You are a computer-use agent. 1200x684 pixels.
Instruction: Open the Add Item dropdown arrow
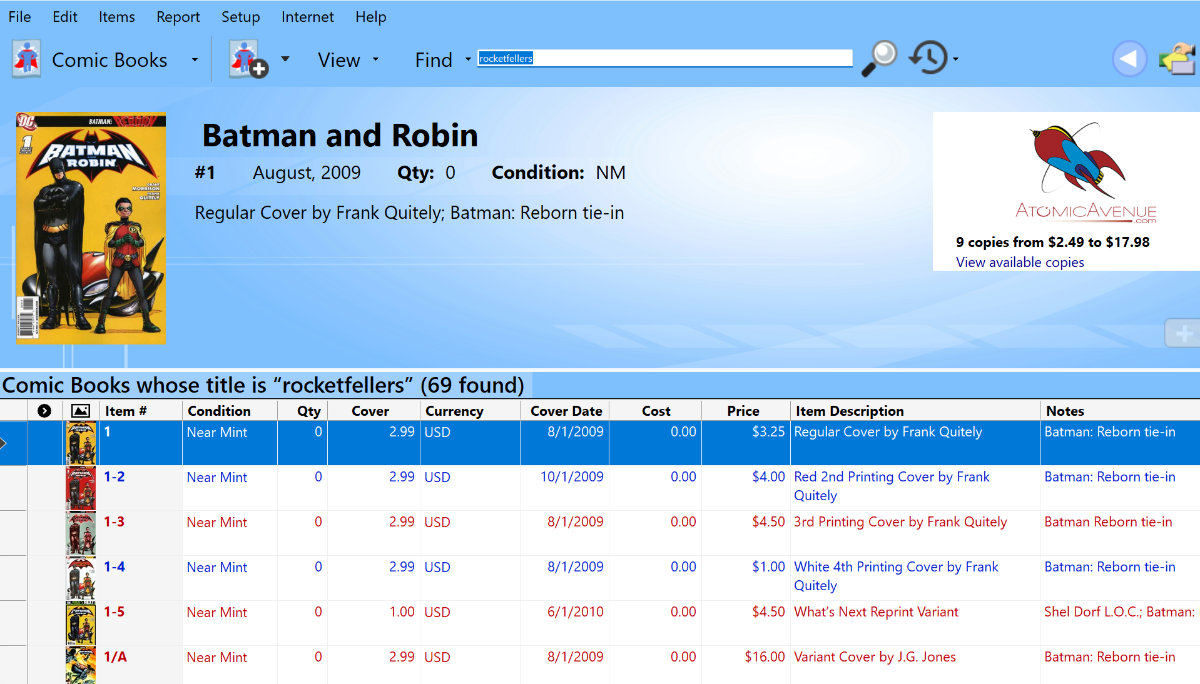285,59
